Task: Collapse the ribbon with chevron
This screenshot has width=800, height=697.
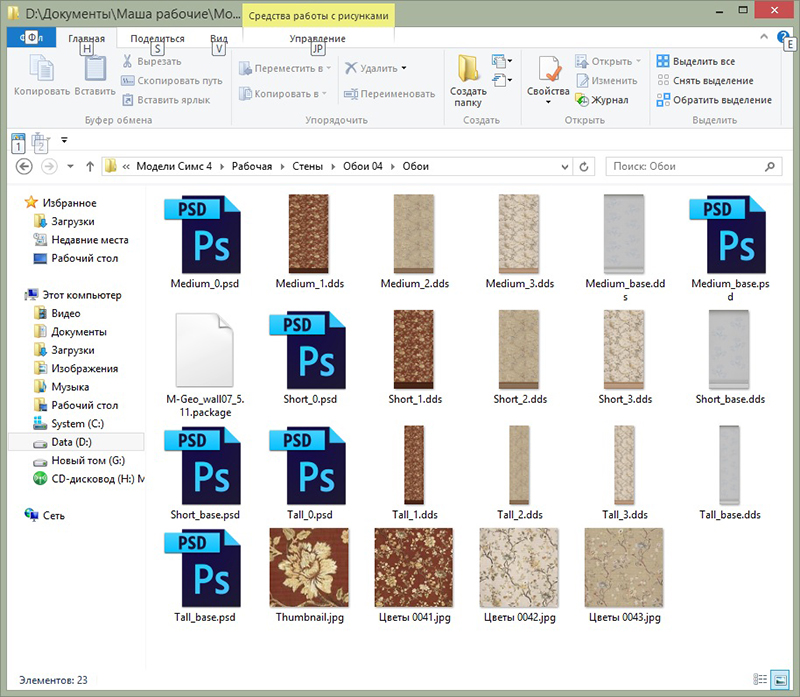Action: coord(764,37)
